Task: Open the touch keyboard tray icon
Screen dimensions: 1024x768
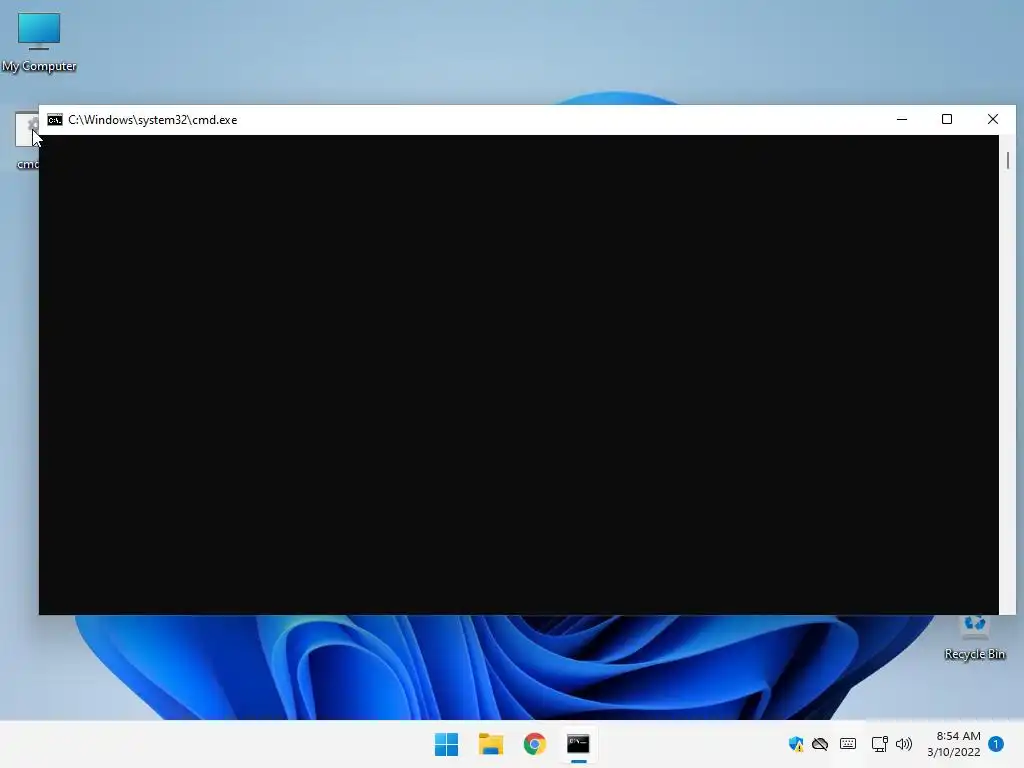Action: click(848, 744)
